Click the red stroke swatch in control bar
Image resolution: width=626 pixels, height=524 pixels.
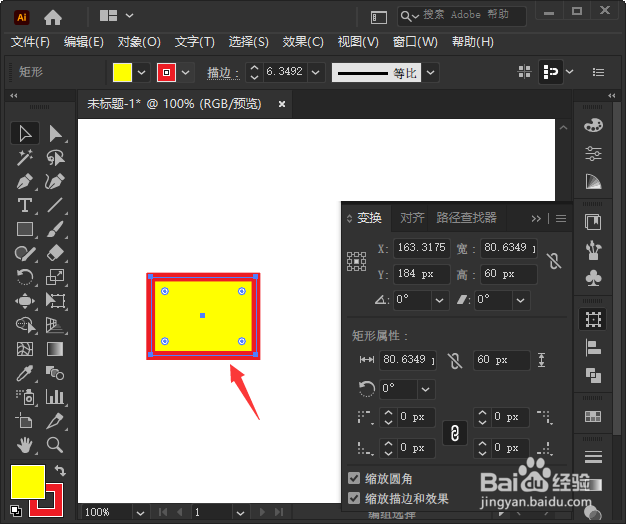(166, 73)
